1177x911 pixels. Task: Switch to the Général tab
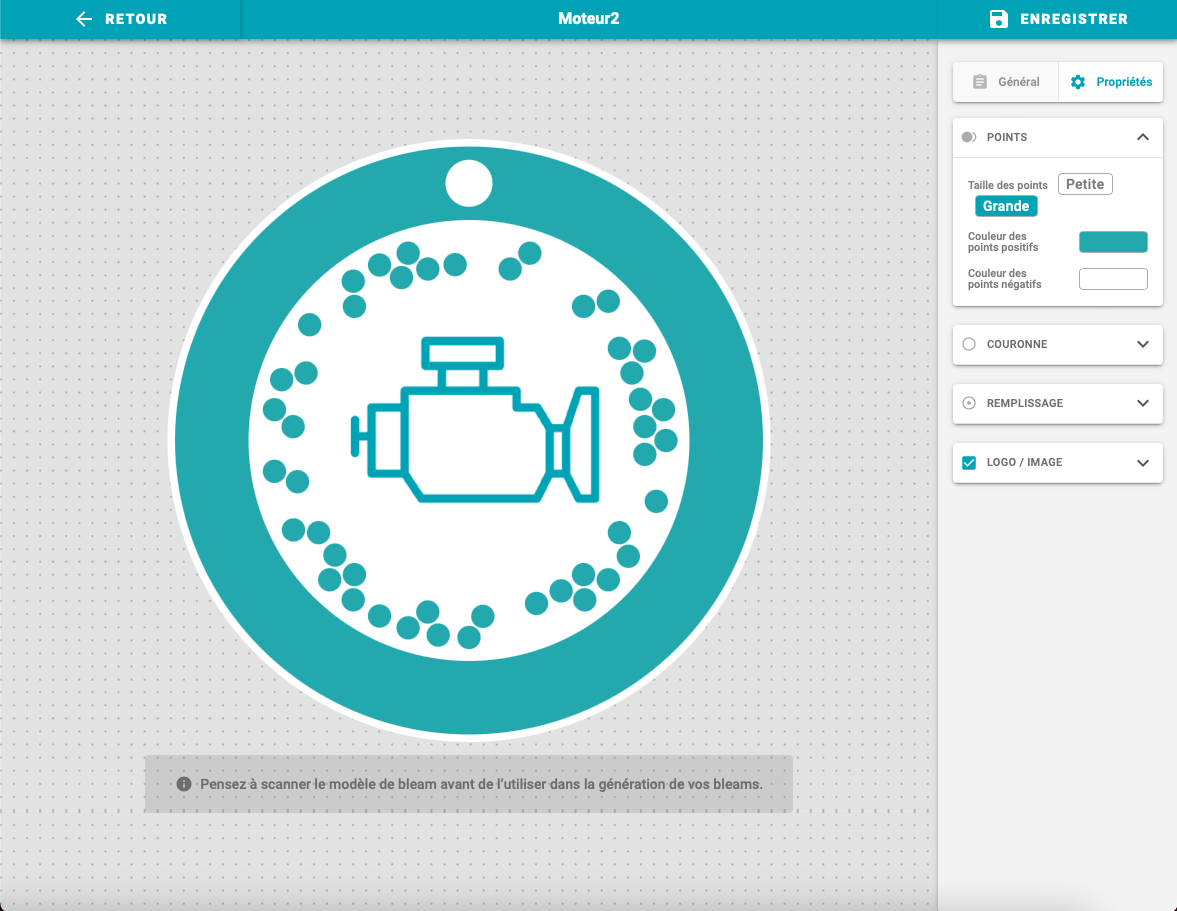point(1006,82)
